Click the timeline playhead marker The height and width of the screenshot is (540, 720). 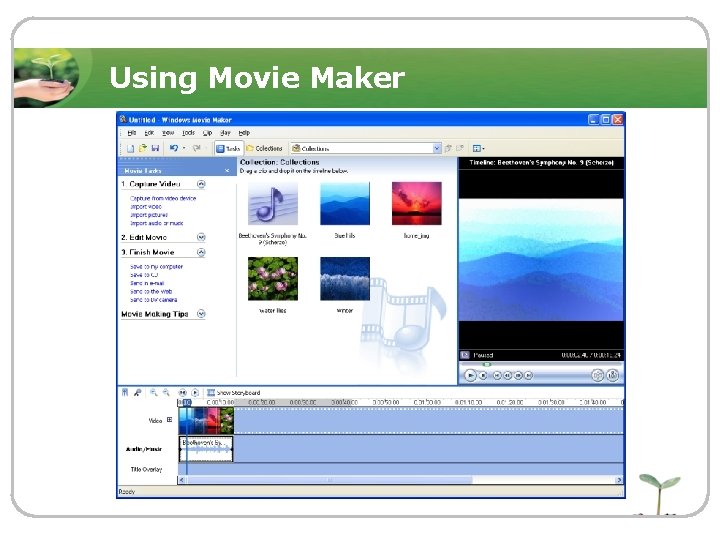186,403
